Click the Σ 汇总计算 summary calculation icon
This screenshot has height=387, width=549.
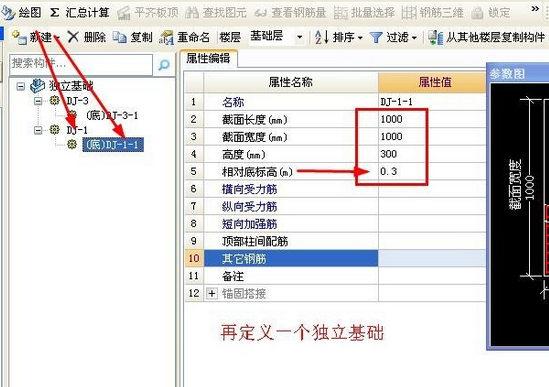pos(54,13)
